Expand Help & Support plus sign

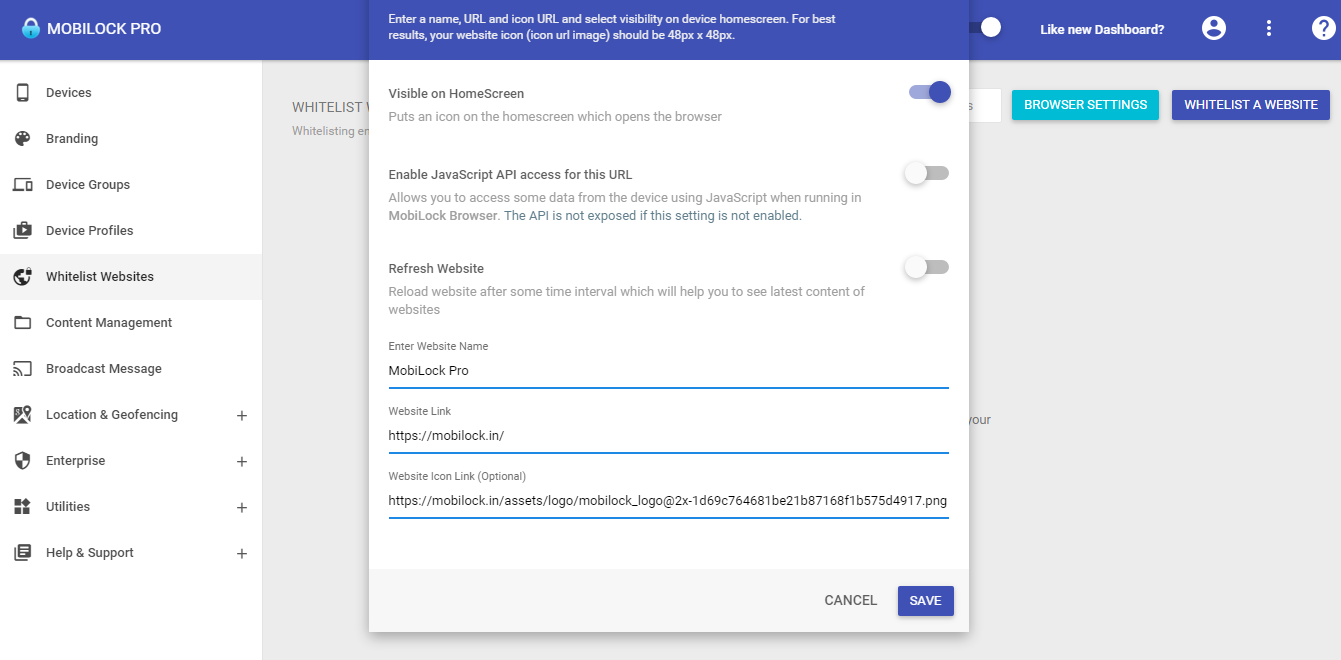click(x=242, y=554)
